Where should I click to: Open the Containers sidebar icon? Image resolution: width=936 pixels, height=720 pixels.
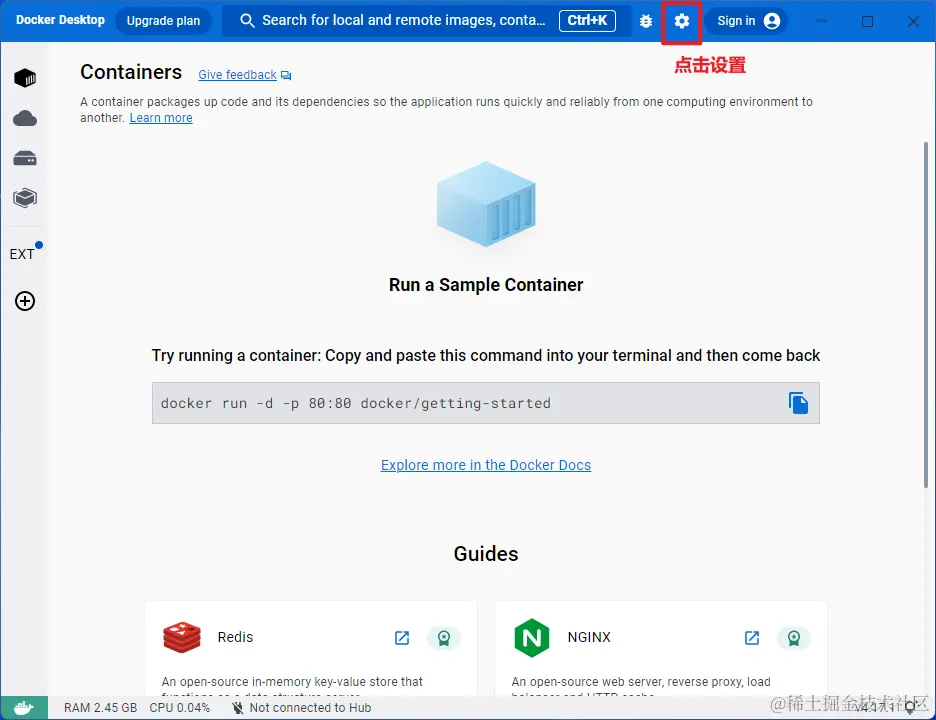coord(24,78)
